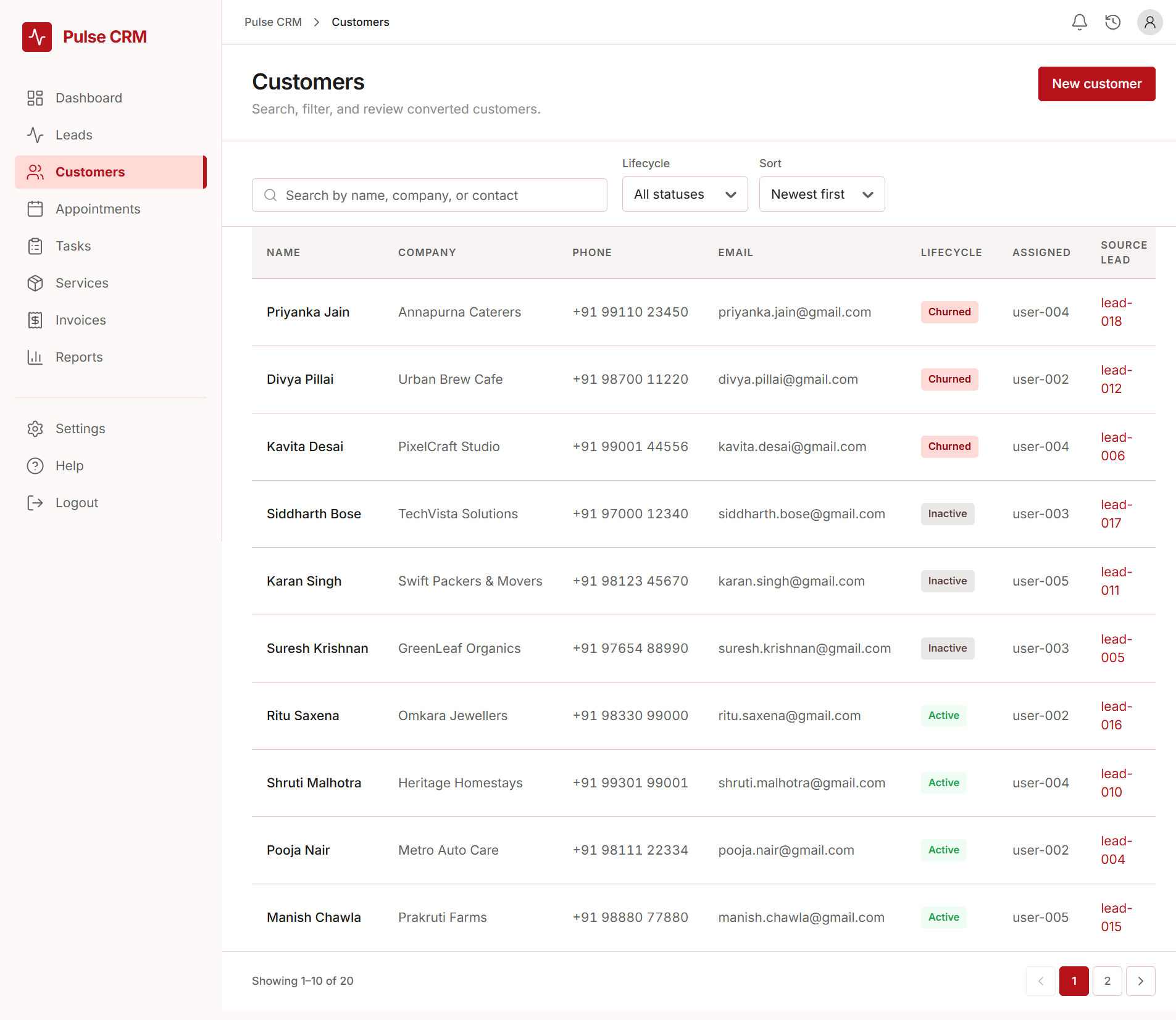This screenshot has height=1020, width=1176.
Task: Open the recent history clock icon
Action: tap(1112, 22)
